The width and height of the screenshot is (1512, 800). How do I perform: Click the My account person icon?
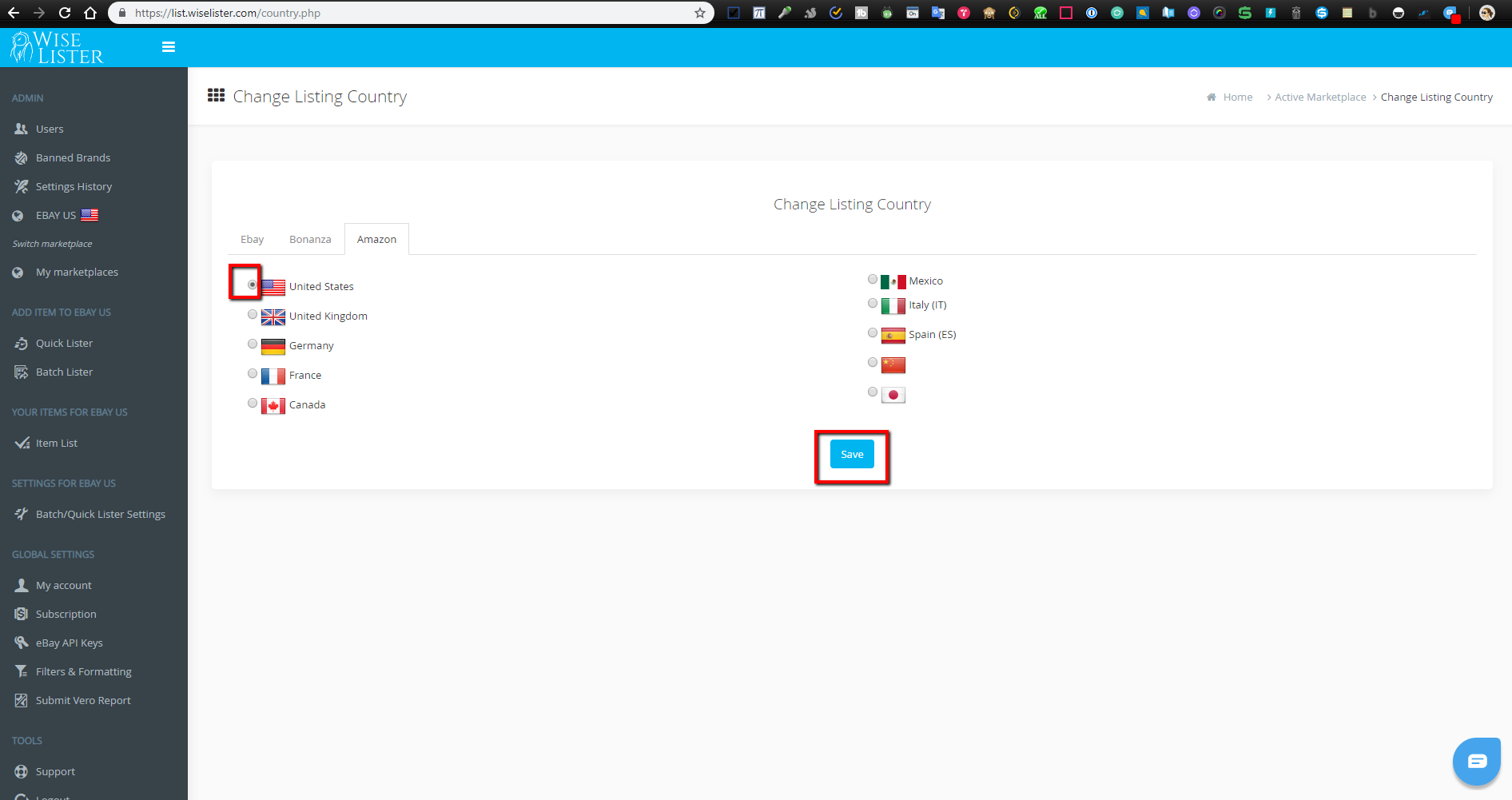pyautogui.click(x=21, y=585)
